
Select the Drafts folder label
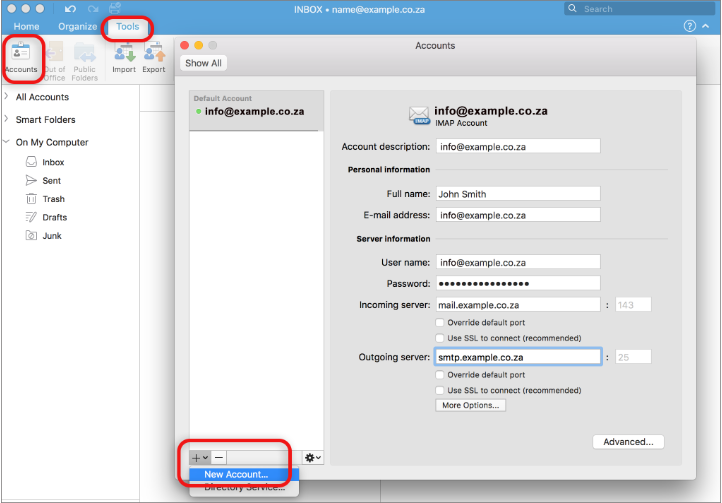(55, 217)
